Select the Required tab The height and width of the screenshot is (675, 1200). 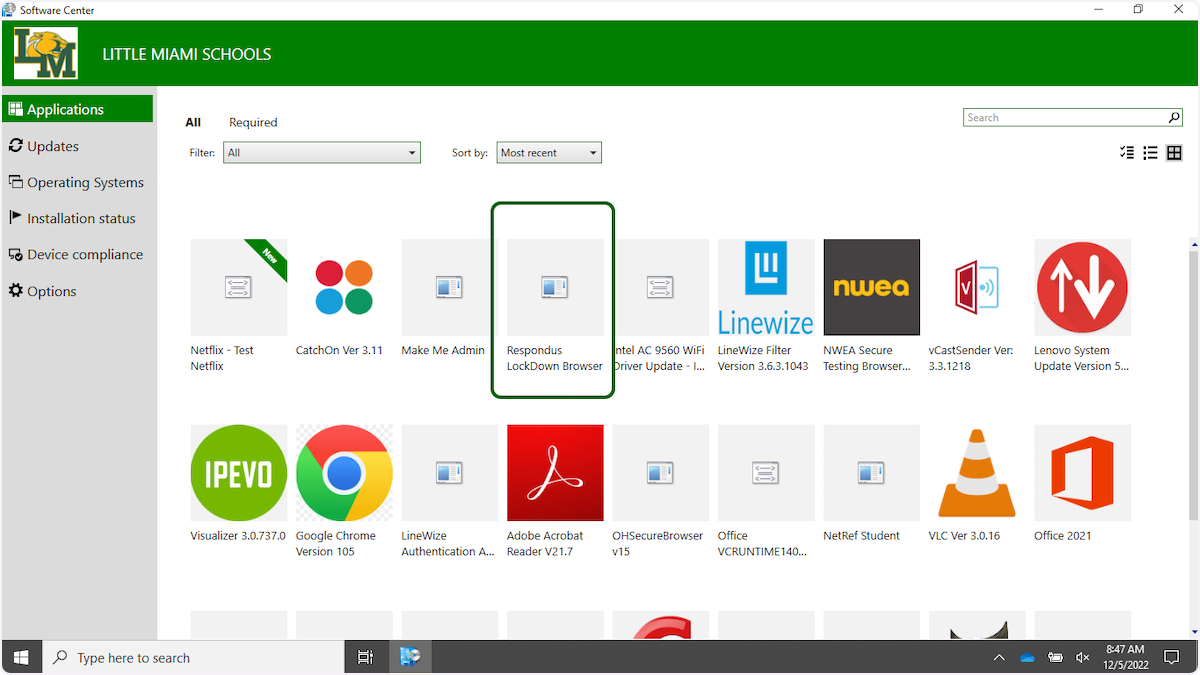point(253,123)
